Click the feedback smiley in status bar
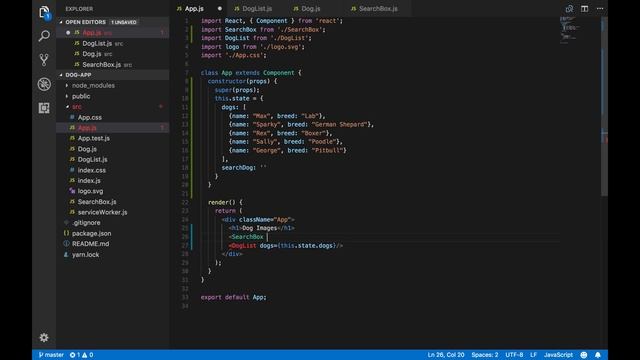 (584, 355)
